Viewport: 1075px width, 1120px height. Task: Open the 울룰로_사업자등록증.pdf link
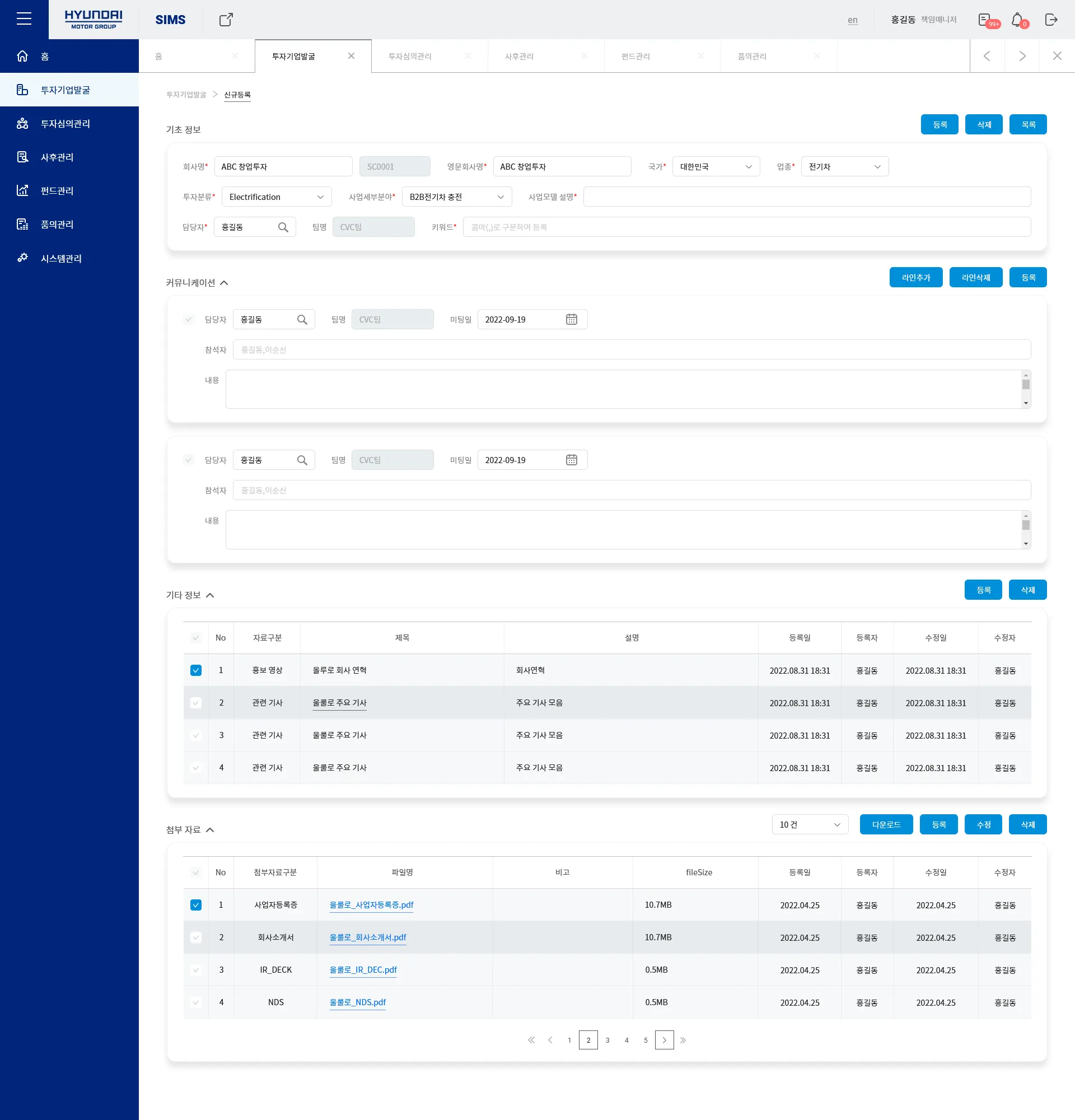pyautogui.click(x=371, y=905)
